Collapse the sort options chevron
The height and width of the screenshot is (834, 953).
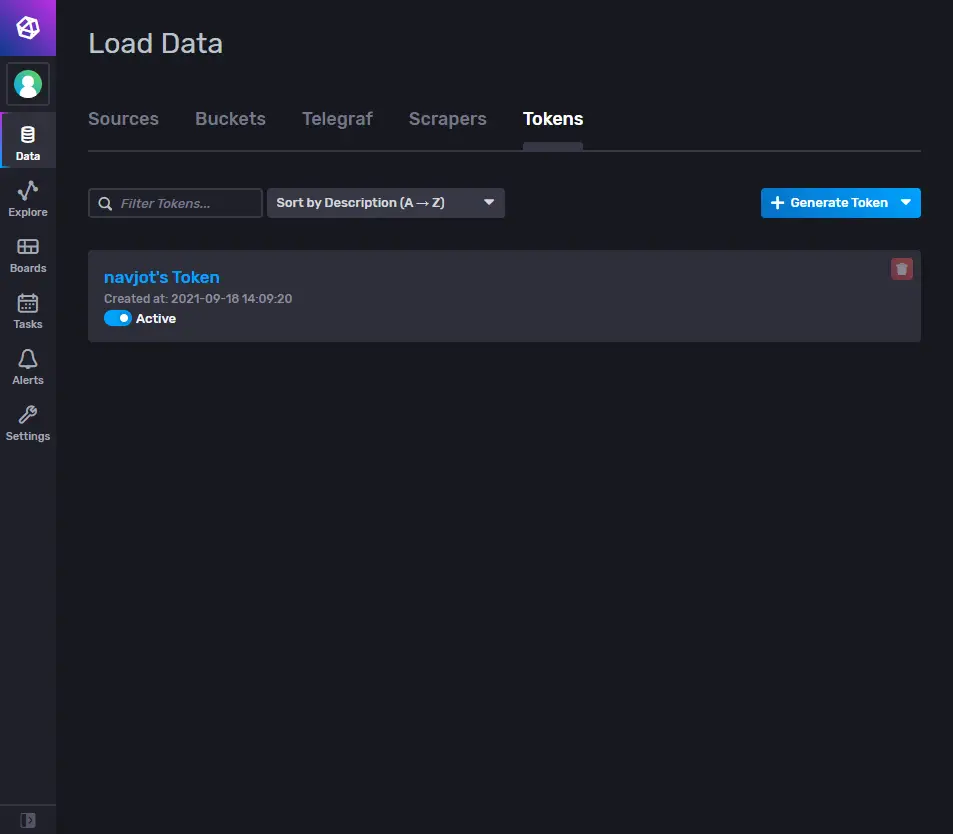[489, 202]
